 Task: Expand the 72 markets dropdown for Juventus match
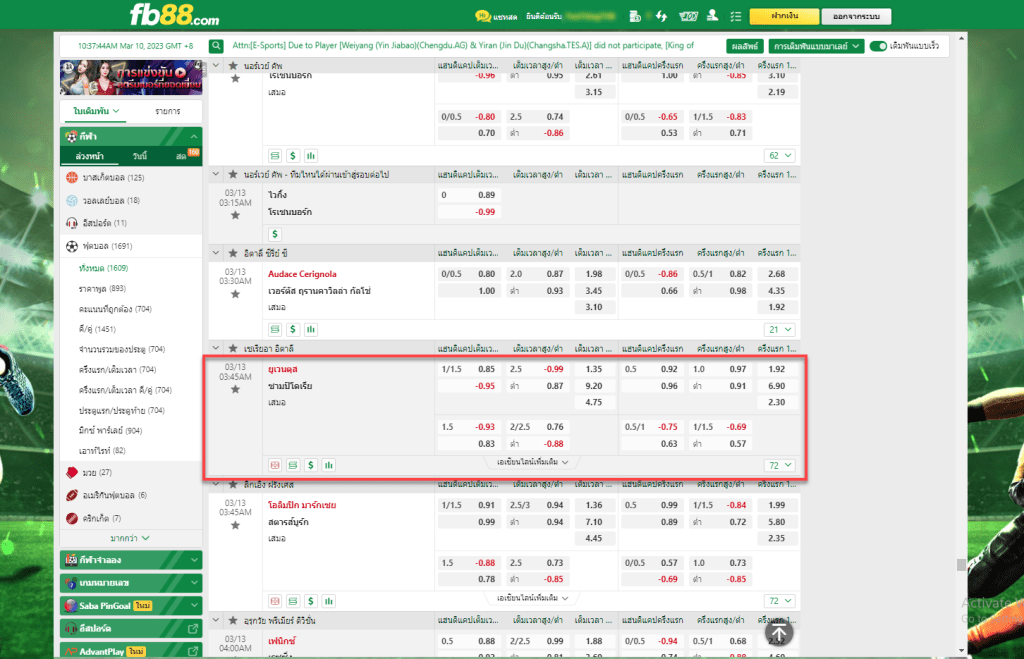[x=779, y=465]
